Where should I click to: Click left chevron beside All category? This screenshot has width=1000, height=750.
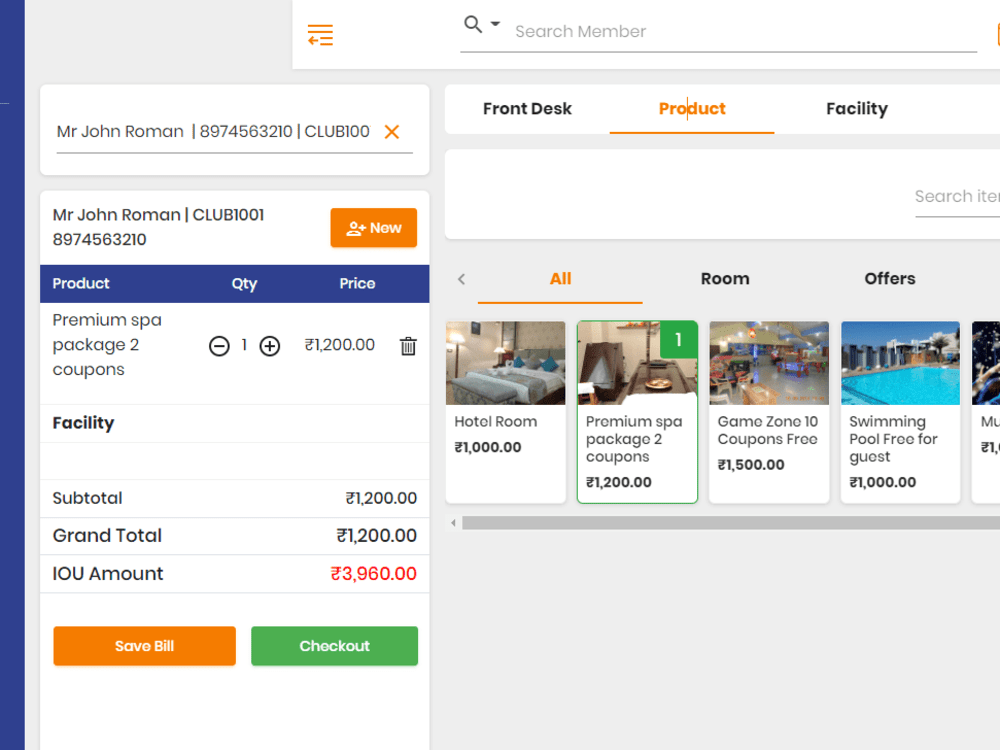461,279
